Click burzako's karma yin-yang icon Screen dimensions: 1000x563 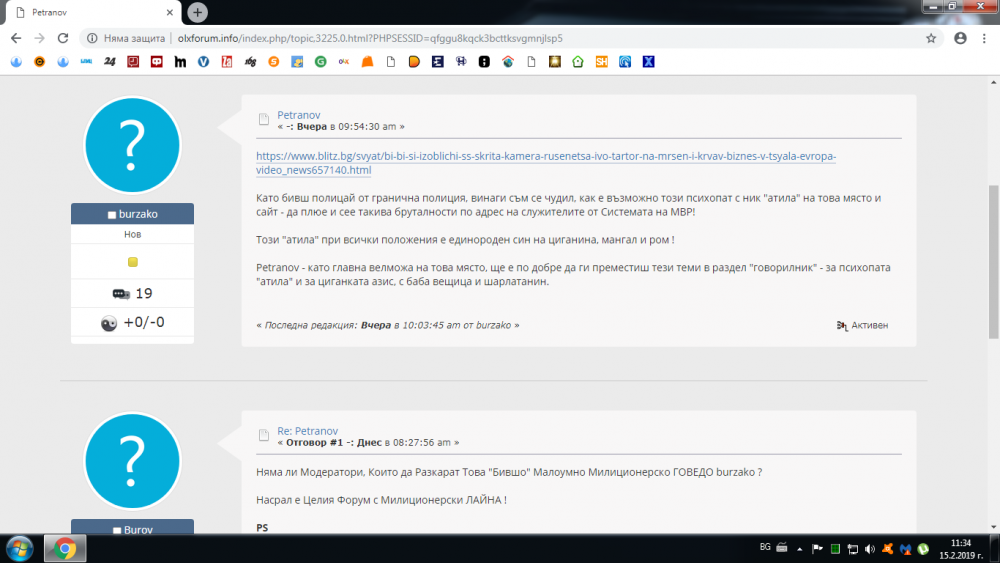pyautogui.click(x=109, y=323)
